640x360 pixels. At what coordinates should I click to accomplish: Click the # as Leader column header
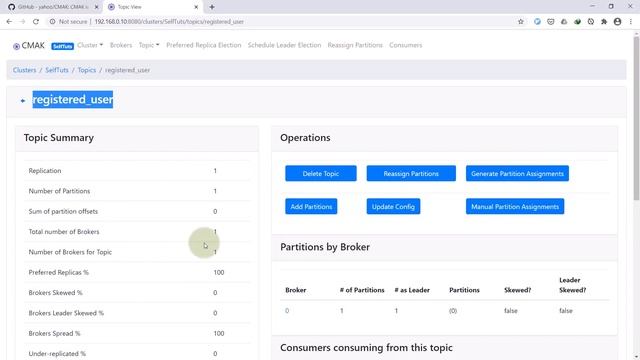(412, 290)
